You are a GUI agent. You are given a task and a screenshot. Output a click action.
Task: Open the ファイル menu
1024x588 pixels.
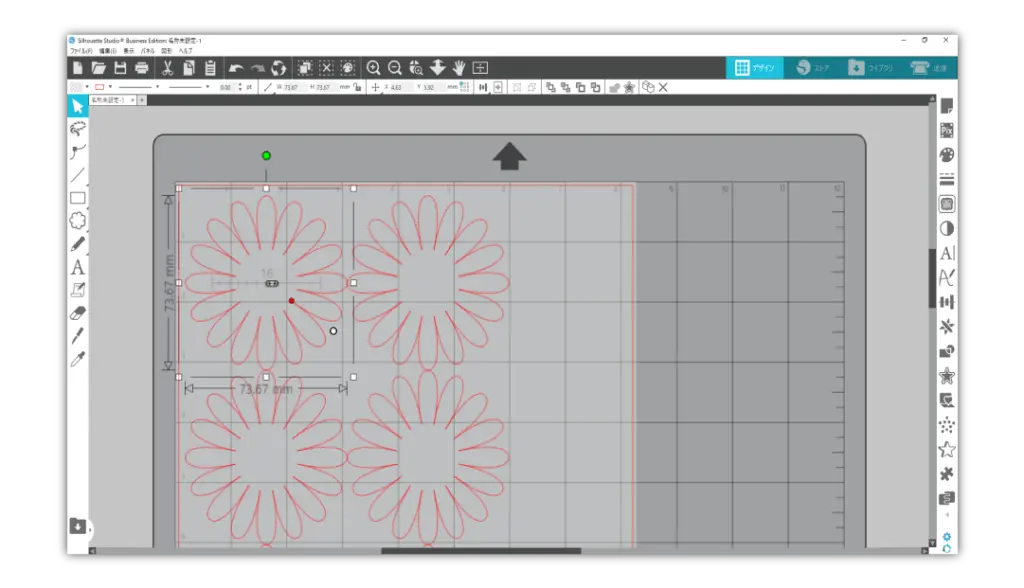pyautogui.click(x=81, y=50)
